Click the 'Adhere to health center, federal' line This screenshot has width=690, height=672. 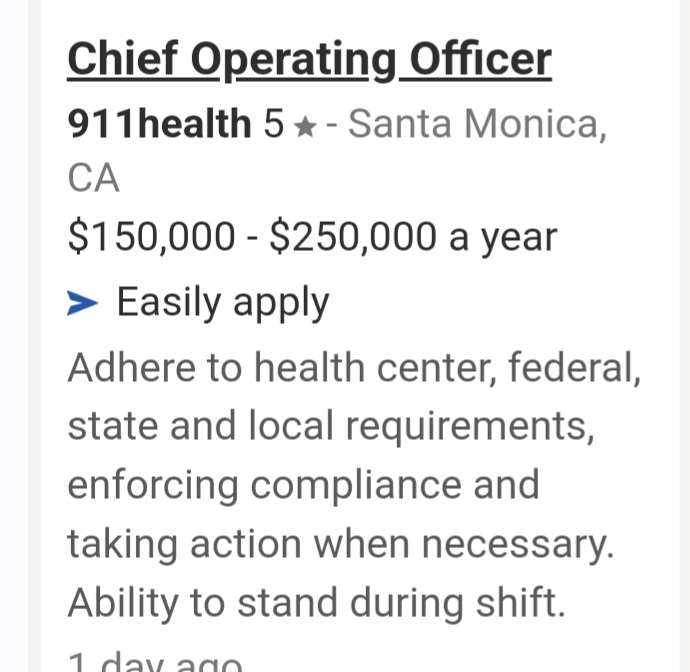354,368
